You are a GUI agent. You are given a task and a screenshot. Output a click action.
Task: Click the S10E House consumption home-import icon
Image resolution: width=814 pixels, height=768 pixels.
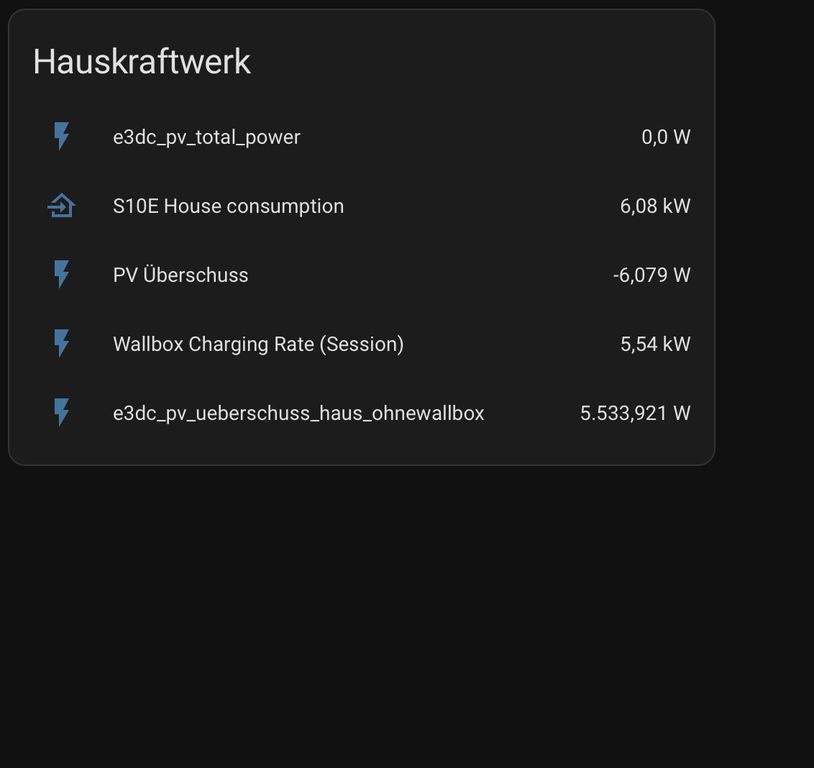coord(61,206)
